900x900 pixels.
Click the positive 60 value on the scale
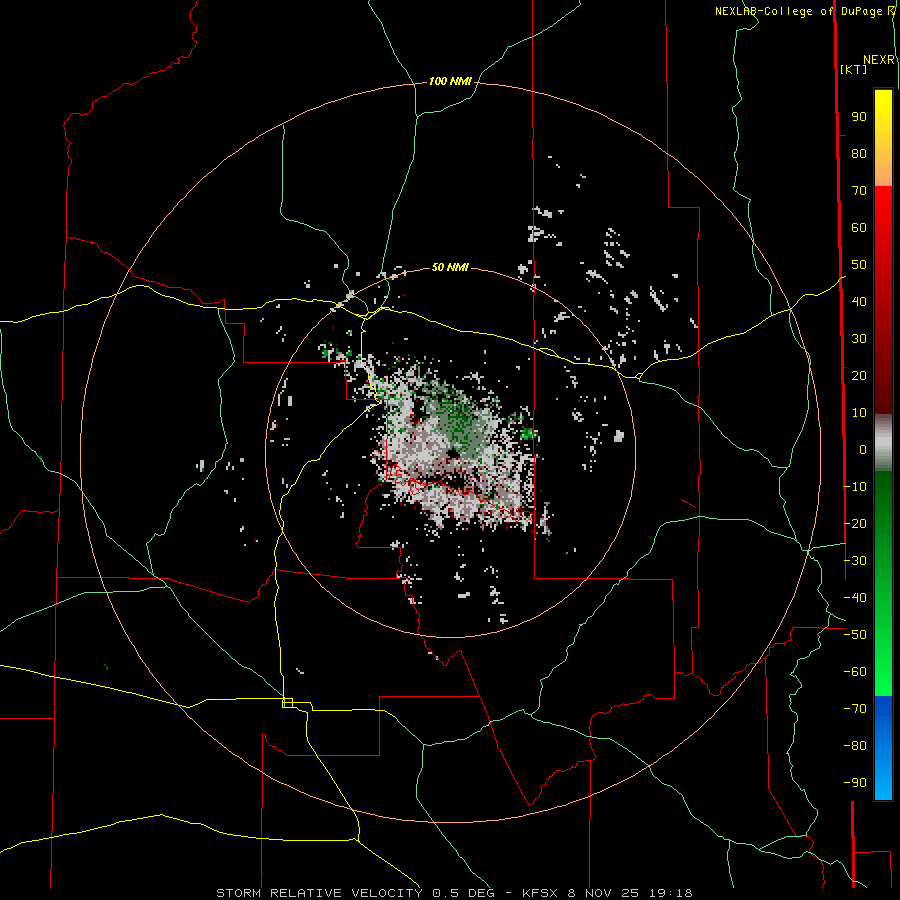pos(859,228)
